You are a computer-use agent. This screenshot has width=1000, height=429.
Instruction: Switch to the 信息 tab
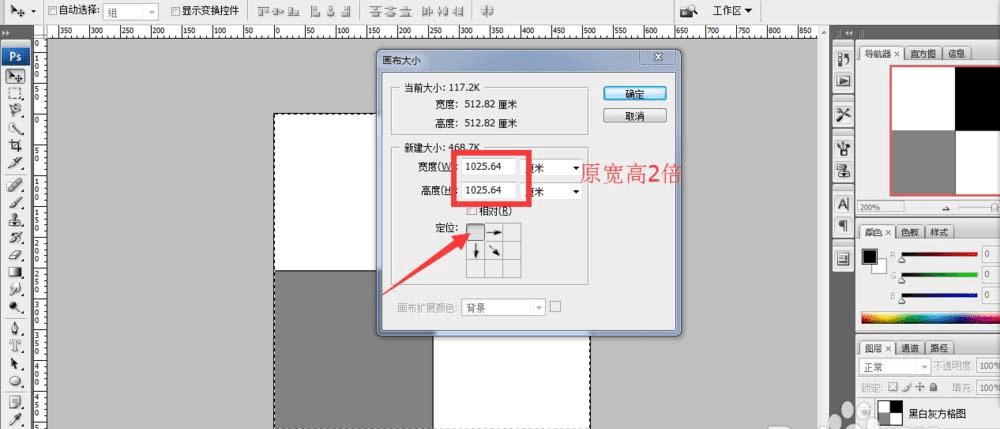(x=956, y=54)
